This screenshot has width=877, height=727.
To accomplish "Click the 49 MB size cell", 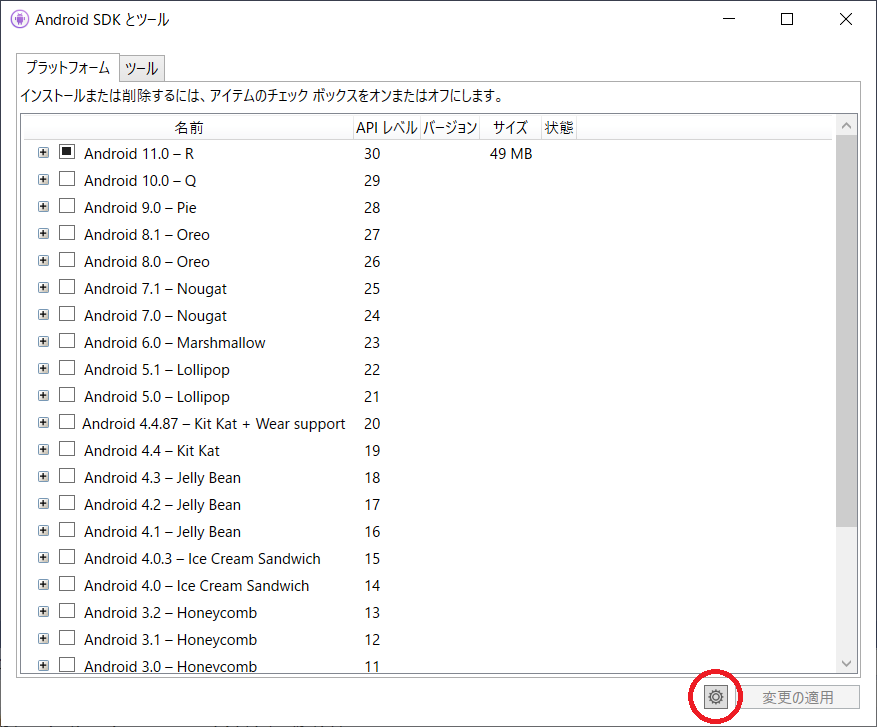I will point(511,154).
